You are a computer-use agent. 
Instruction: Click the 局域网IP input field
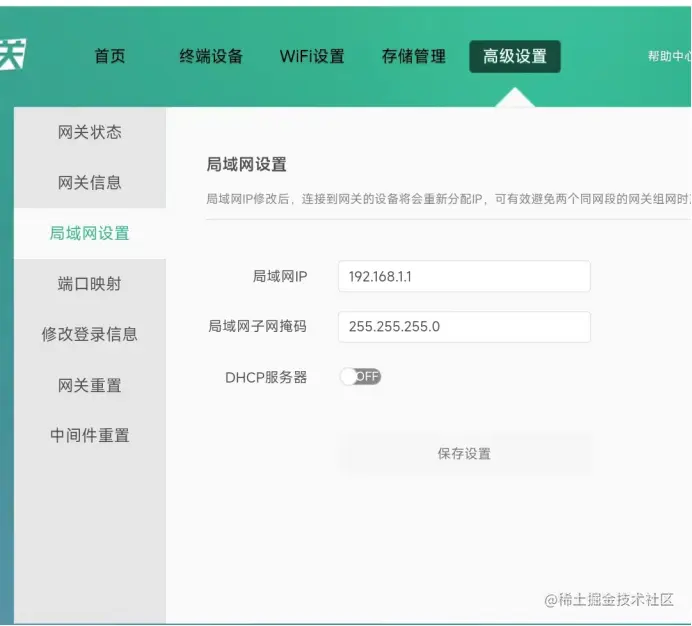[x=464, y=276]
